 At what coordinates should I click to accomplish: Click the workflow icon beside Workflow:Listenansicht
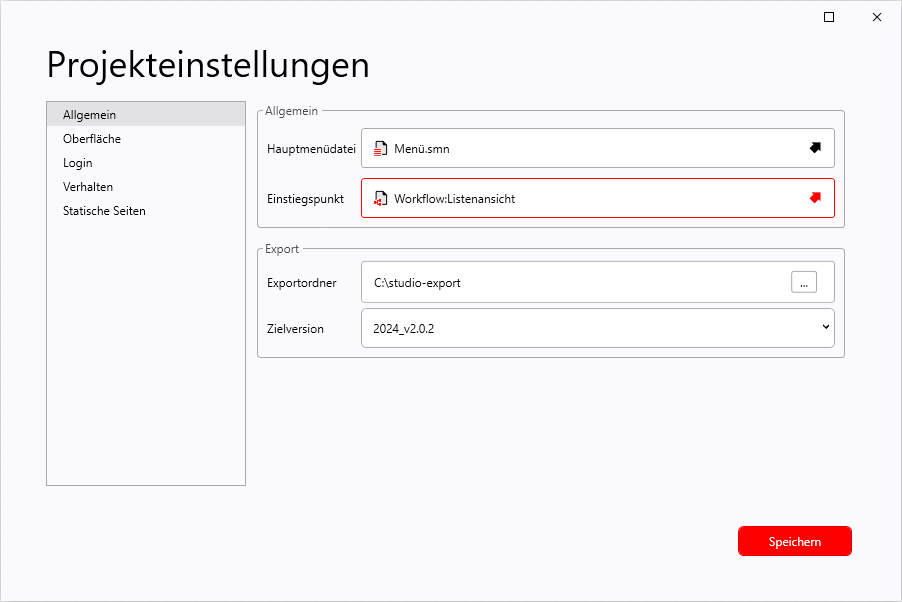(380, 199)
